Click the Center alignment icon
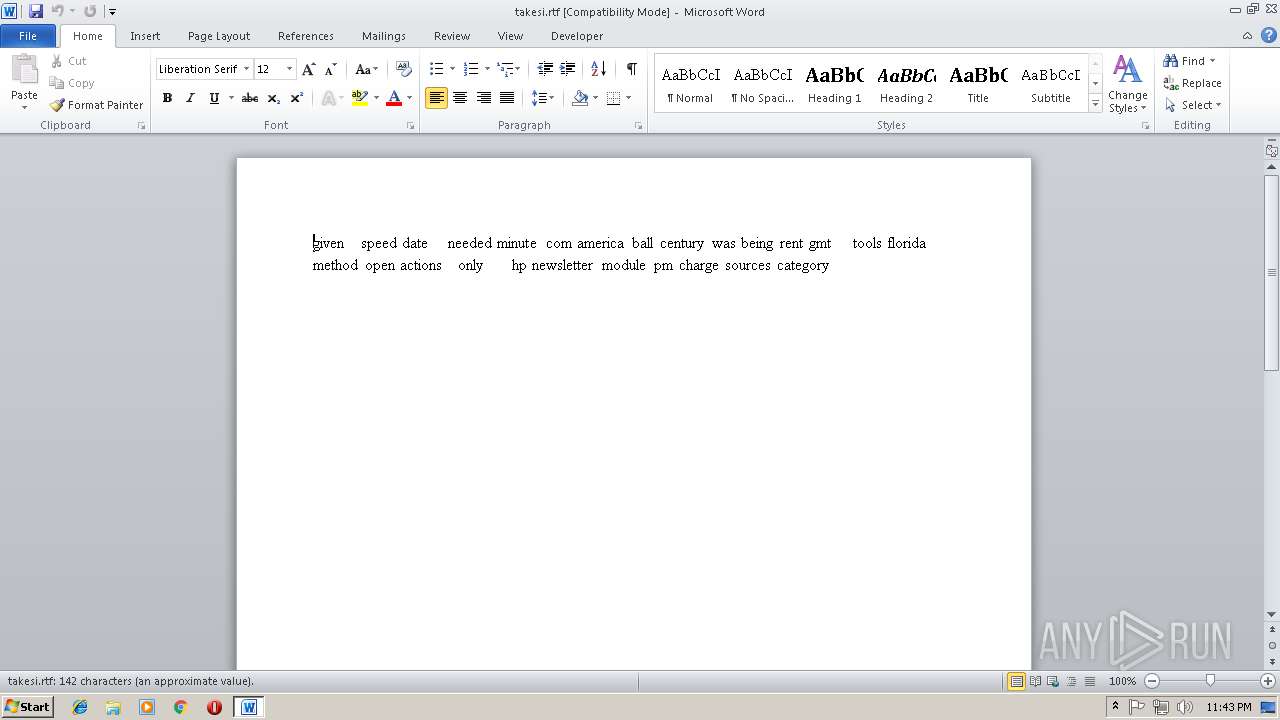The height and width of the screenshot is (720, 1280). click(x=460, y=98)
